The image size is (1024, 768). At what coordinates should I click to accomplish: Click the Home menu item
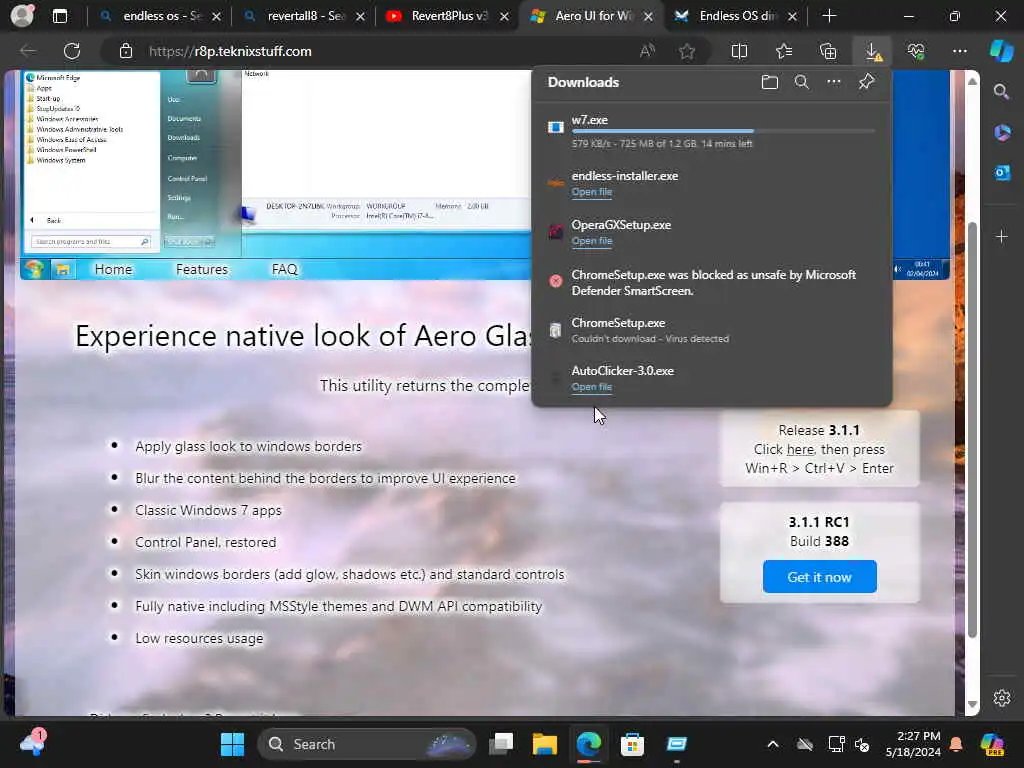click(x=113, y=269)
